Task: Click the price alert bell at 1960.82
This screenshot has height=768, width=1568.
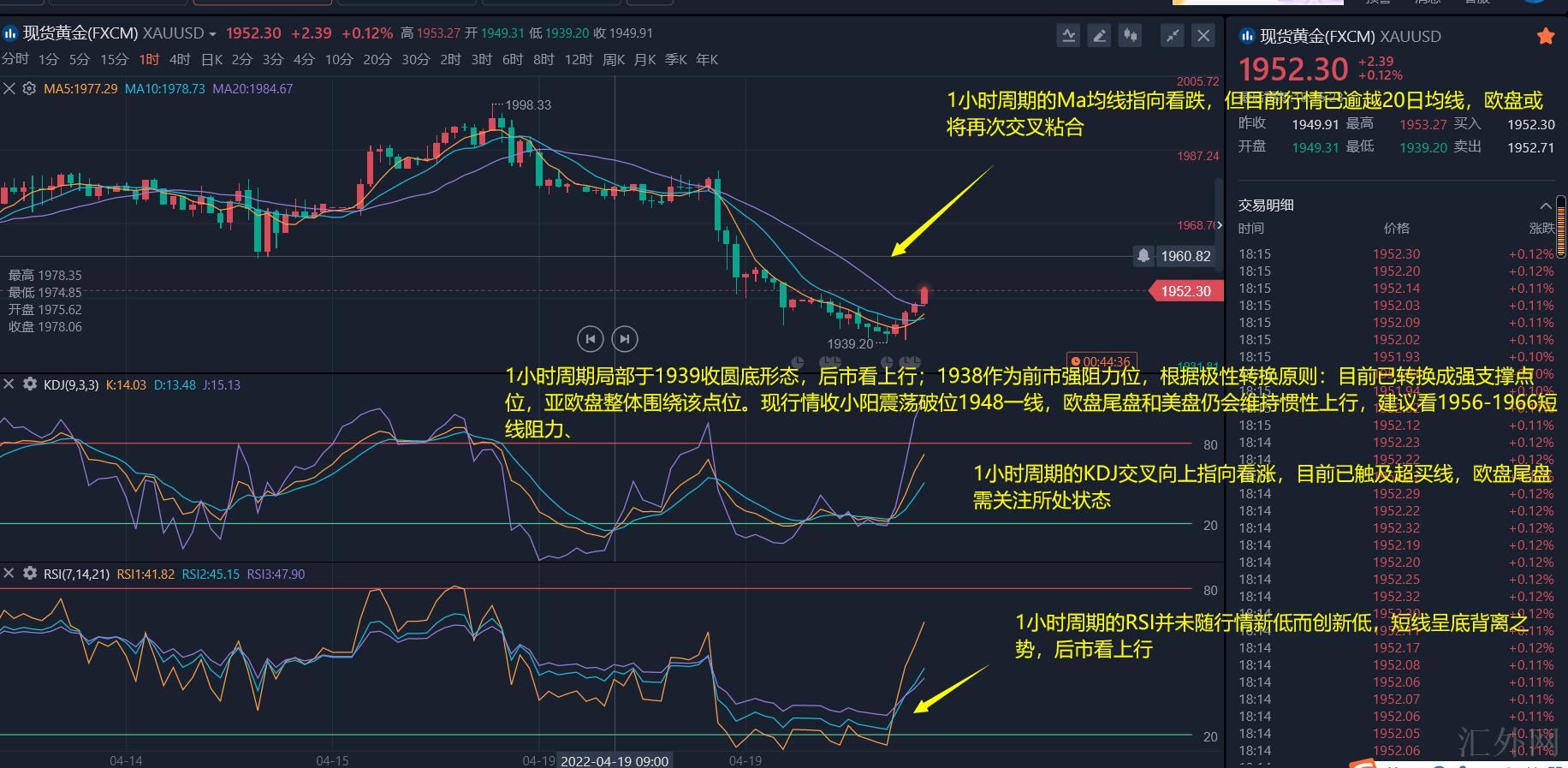Action: [1143, 255]
